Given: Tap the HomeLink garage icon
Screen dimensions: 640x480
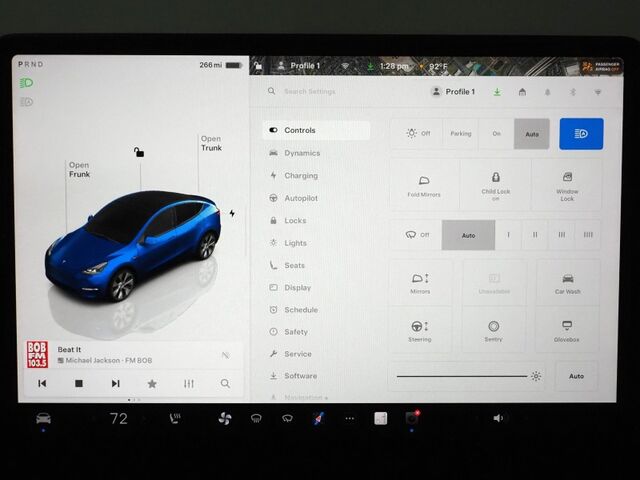Looking at the screenshot, I should point(522,92).
